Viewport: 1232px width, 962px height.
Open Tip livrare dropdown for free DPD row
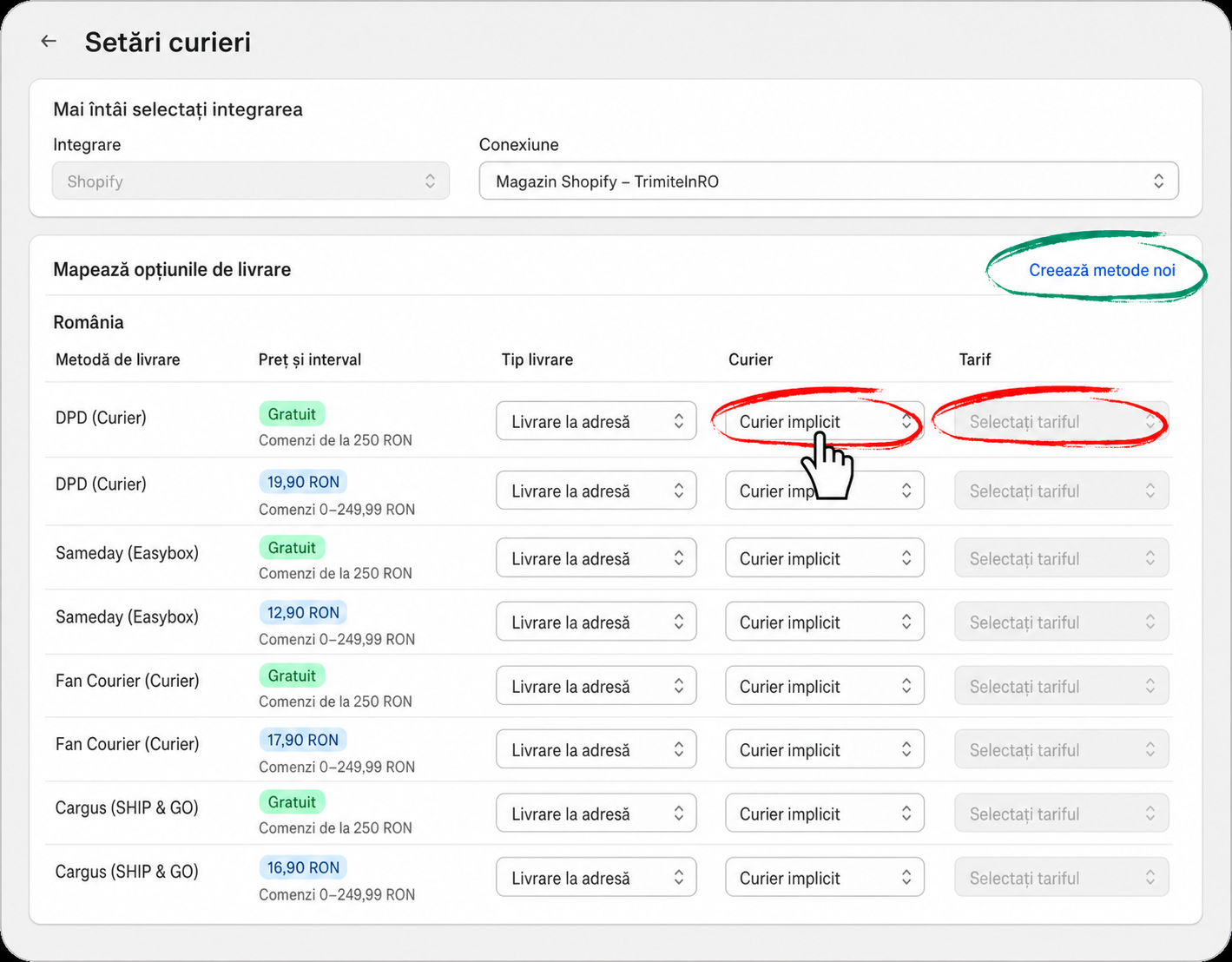point(596,421)
